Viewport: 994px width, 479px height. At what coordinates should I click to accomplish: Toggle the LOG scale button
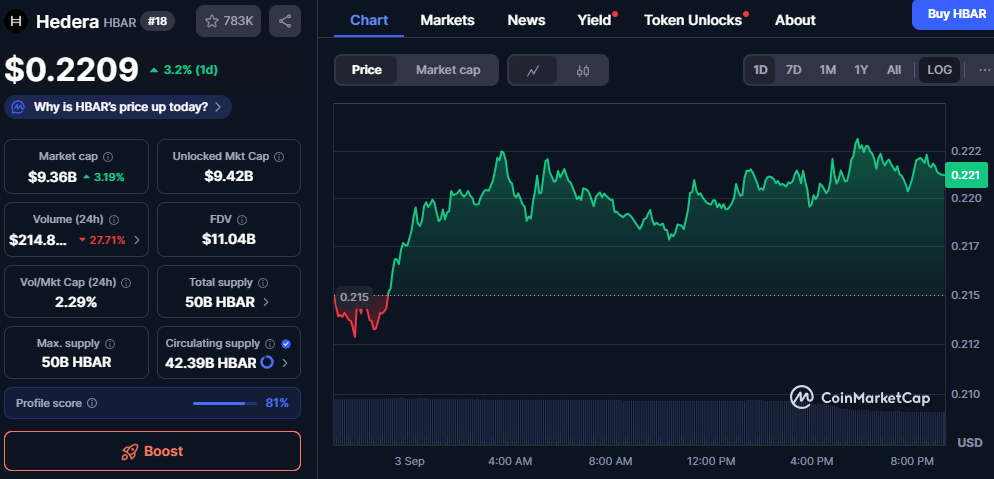tap(939, 70)
